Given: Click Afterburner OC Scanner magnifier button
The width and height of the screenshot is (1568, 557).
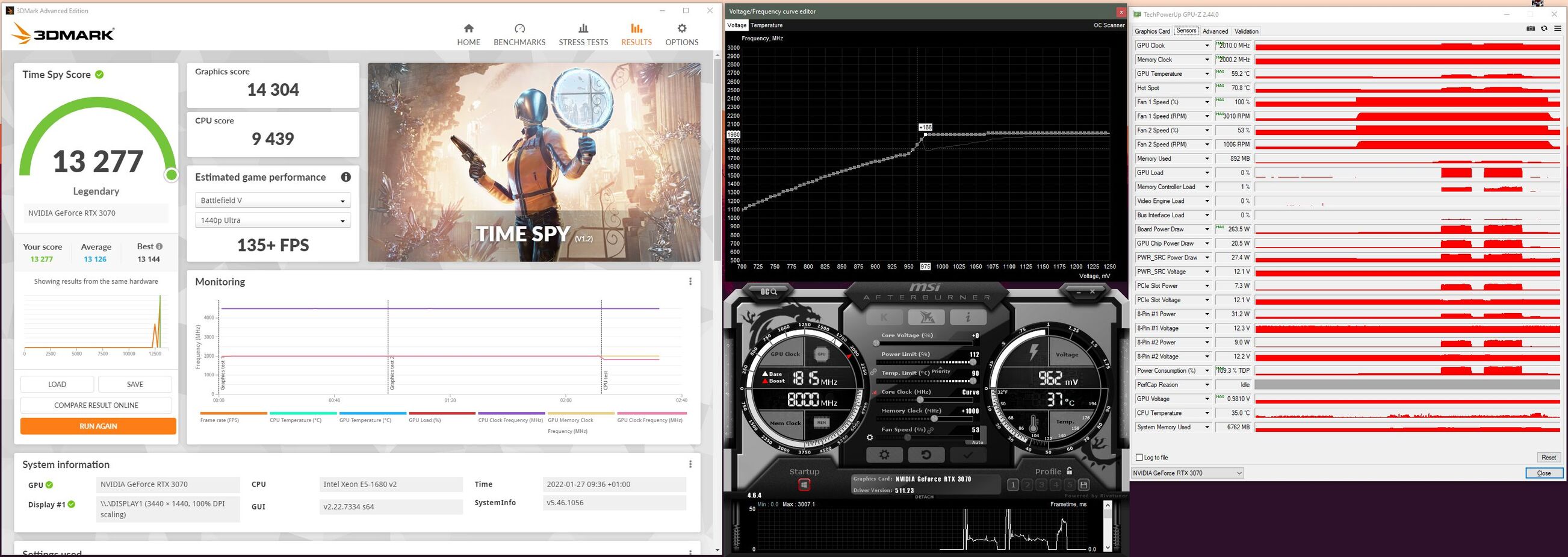Looking at the screenshot, I should [769, 292].
